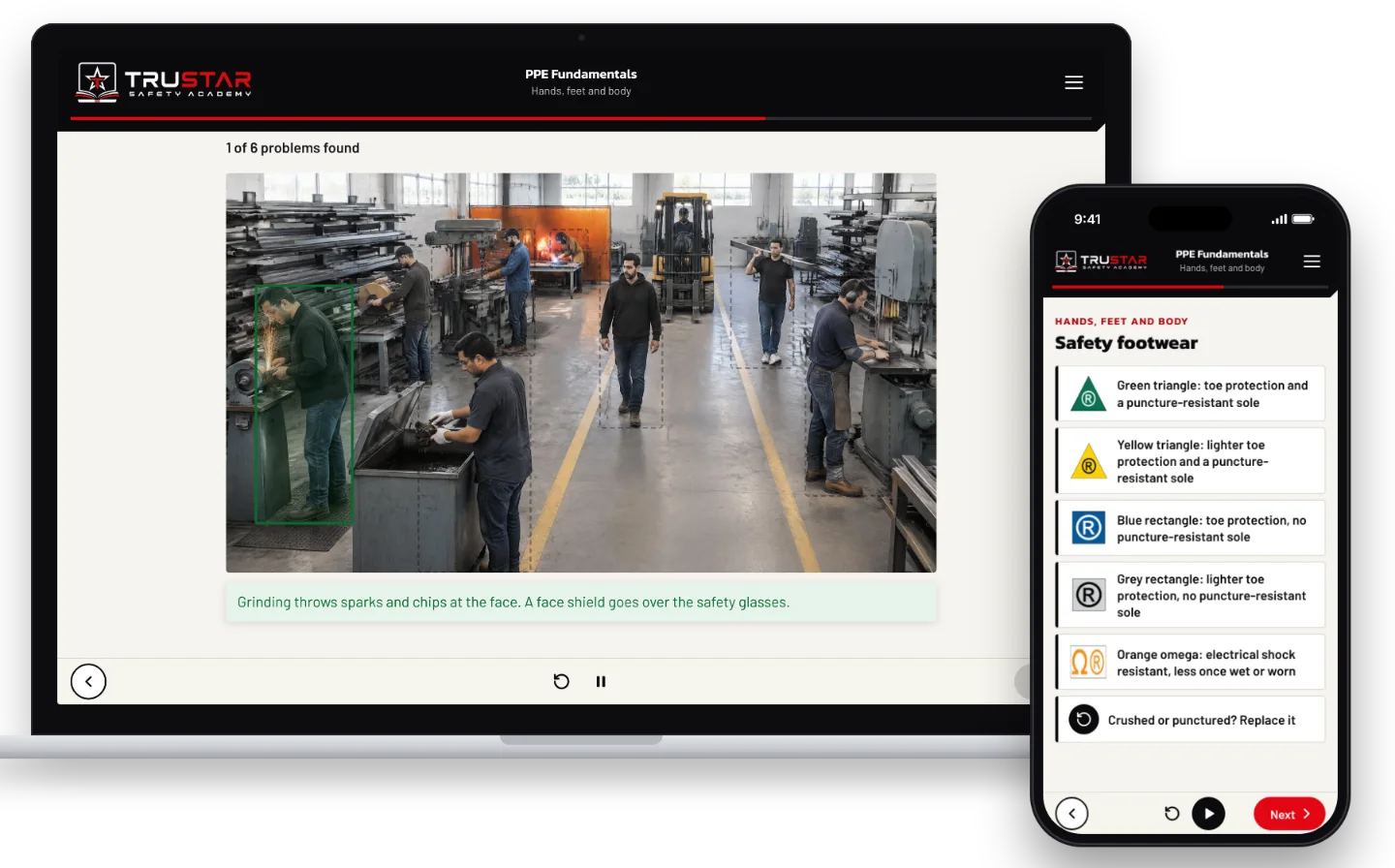
Task: Click the green grinding sparks feedback message
Action: tap(581, 603)
